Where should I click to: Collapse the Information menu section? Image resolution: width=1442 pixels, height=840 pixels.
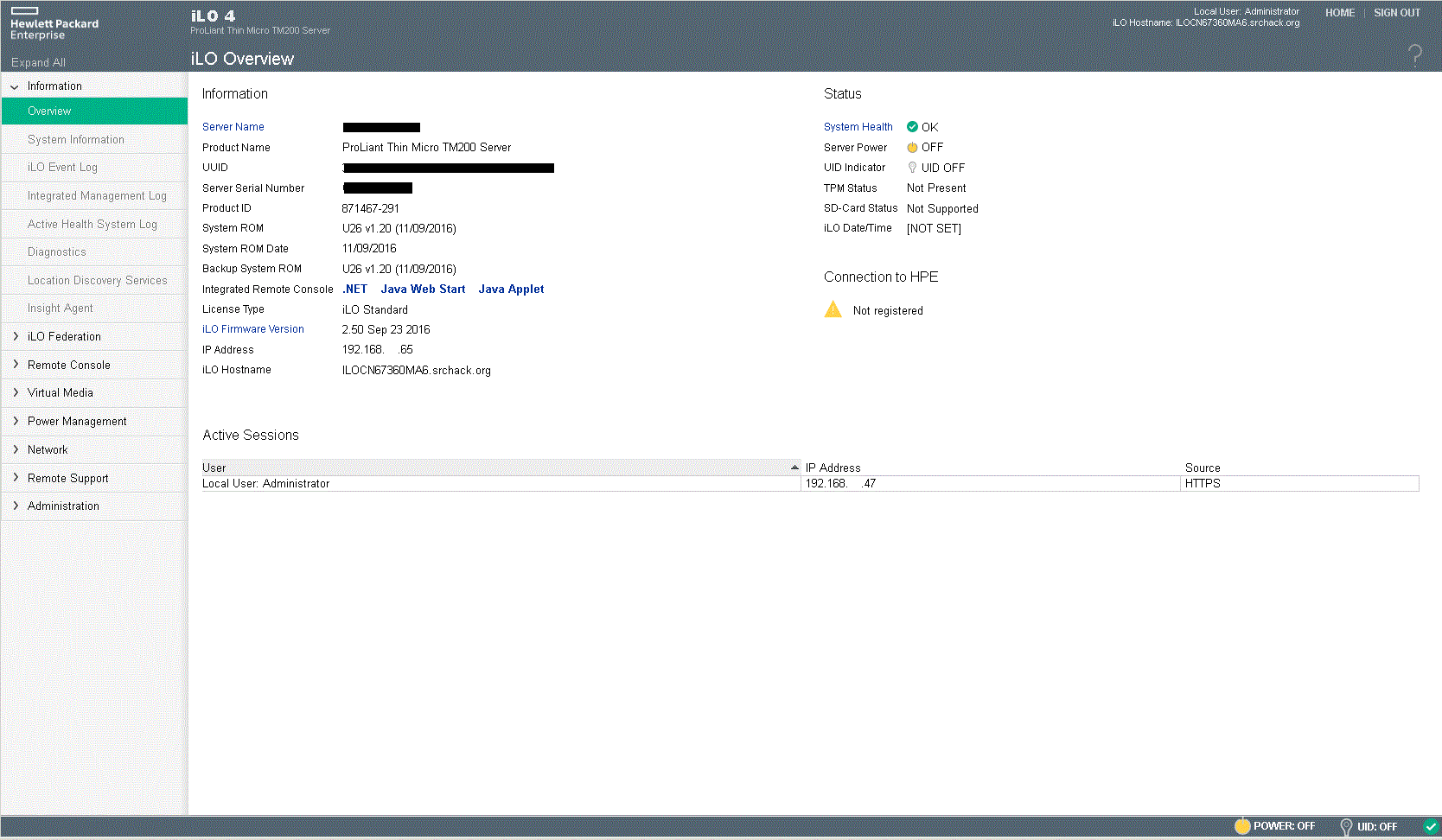pyautogui.click(x=15, y=86)
